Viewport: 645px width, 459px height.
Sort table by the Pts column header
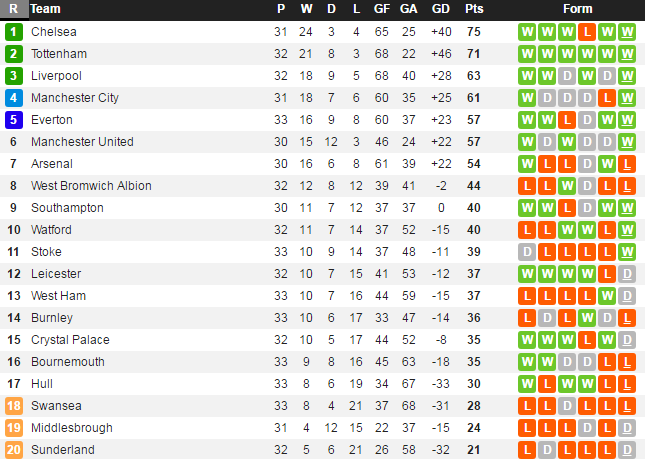(474, 9)
